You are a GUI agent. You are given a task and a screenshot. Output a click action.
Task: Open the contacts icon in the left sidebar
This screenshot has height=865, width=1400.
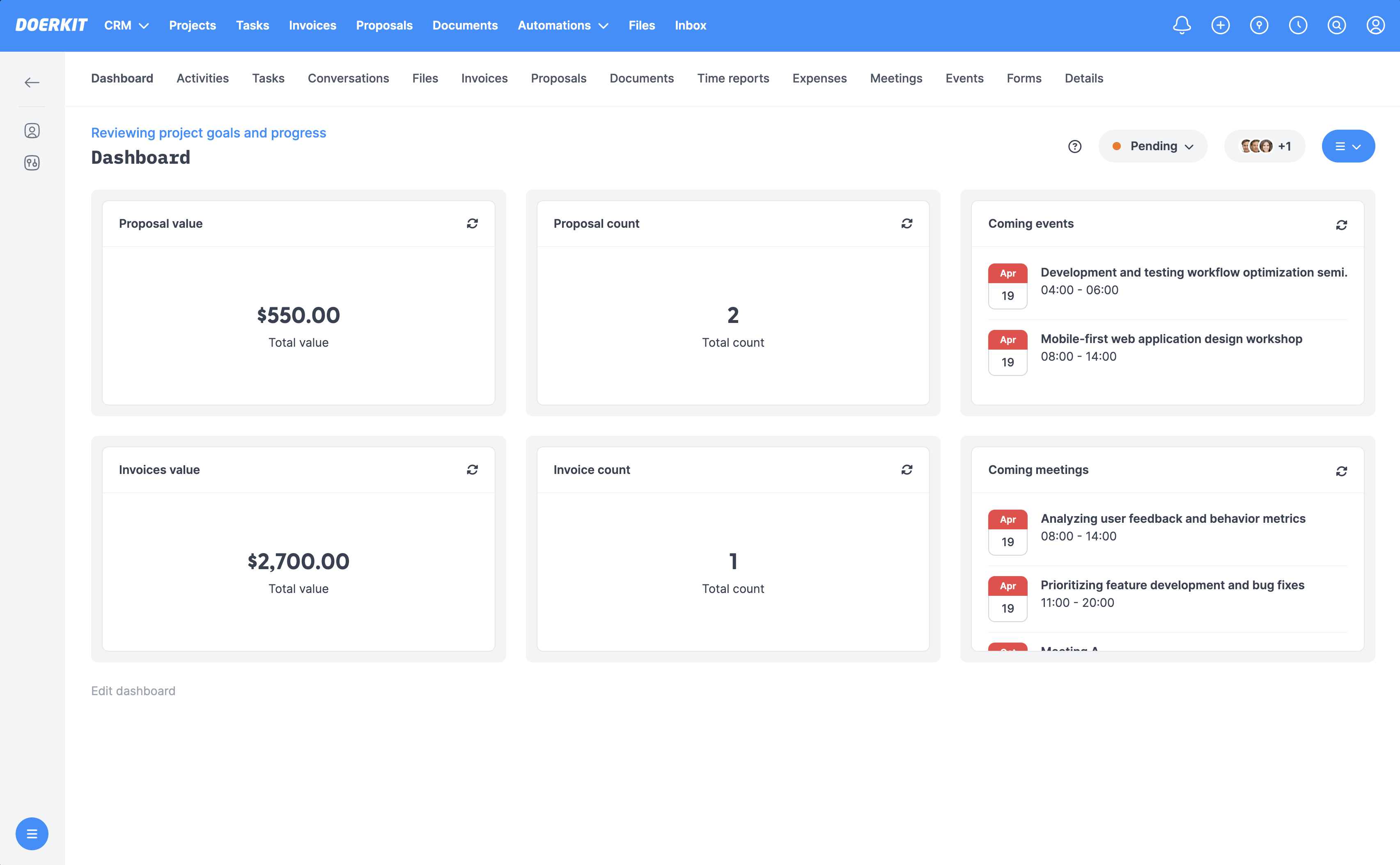pyautogui.click(x=32, y=130)
